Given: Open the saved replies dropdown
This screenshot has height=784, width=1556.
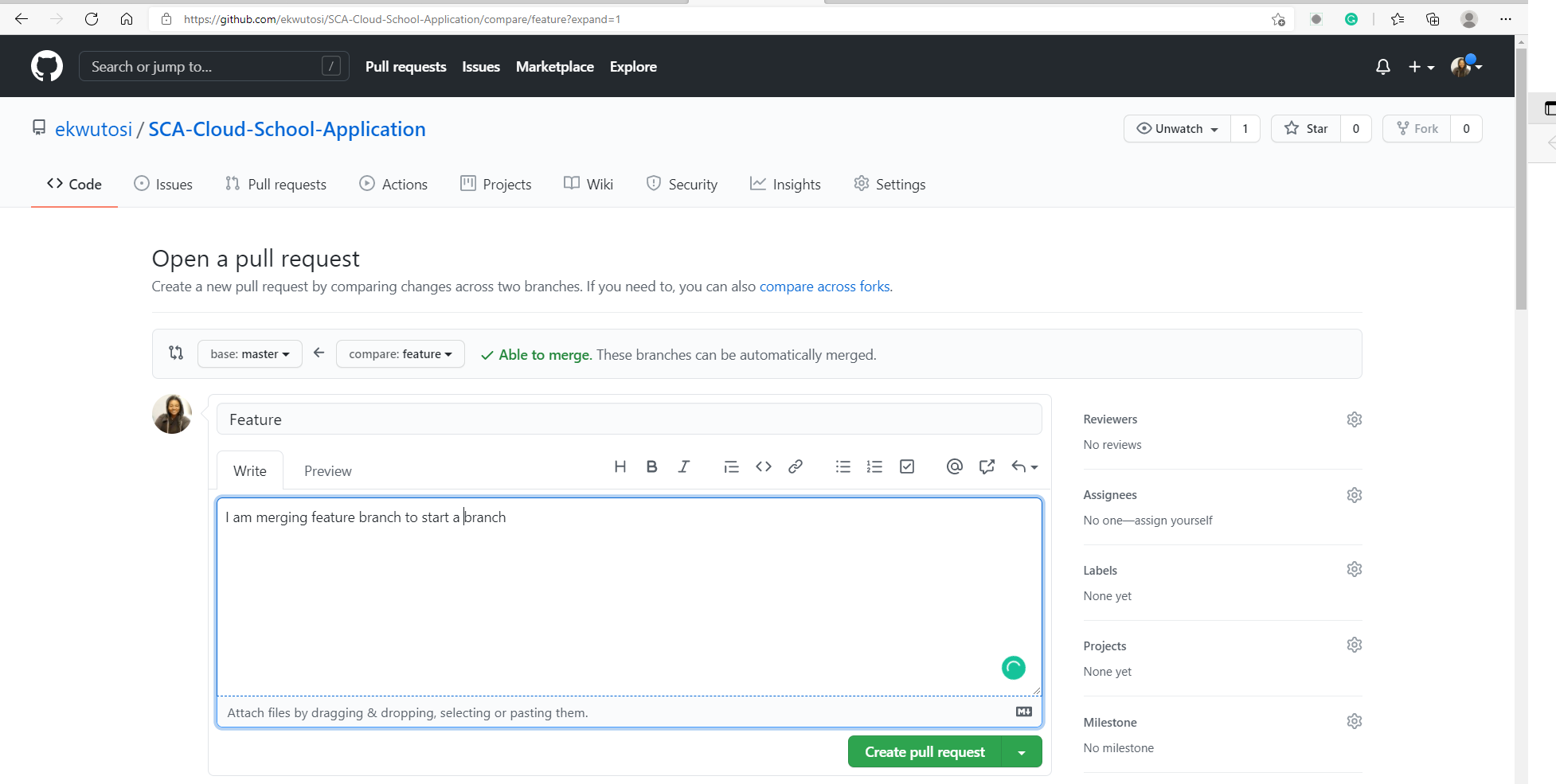Looking at the screenshot, I should pos(1025,466).
